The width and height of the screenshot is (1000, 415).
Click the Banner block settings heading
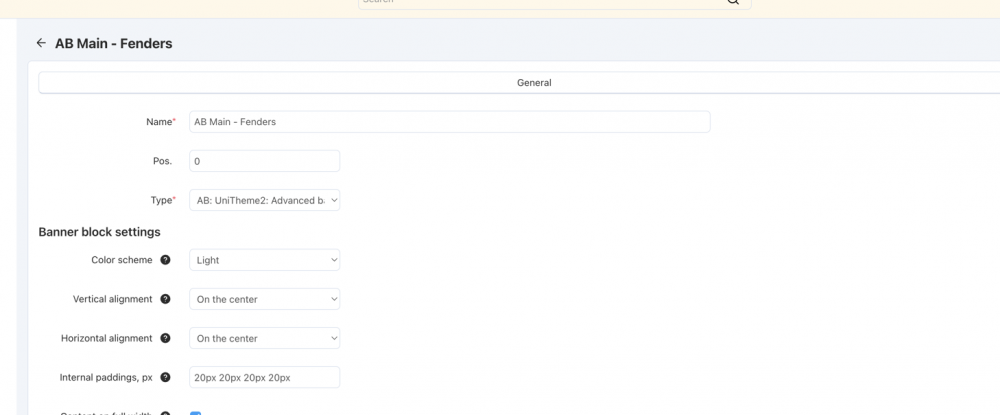pyautogui.click(x=99, y=232)
